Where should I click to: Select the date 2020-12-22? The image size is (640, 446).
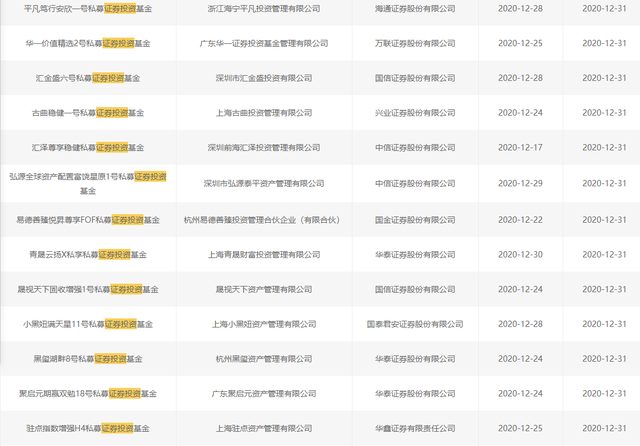[x=520, y=220]
